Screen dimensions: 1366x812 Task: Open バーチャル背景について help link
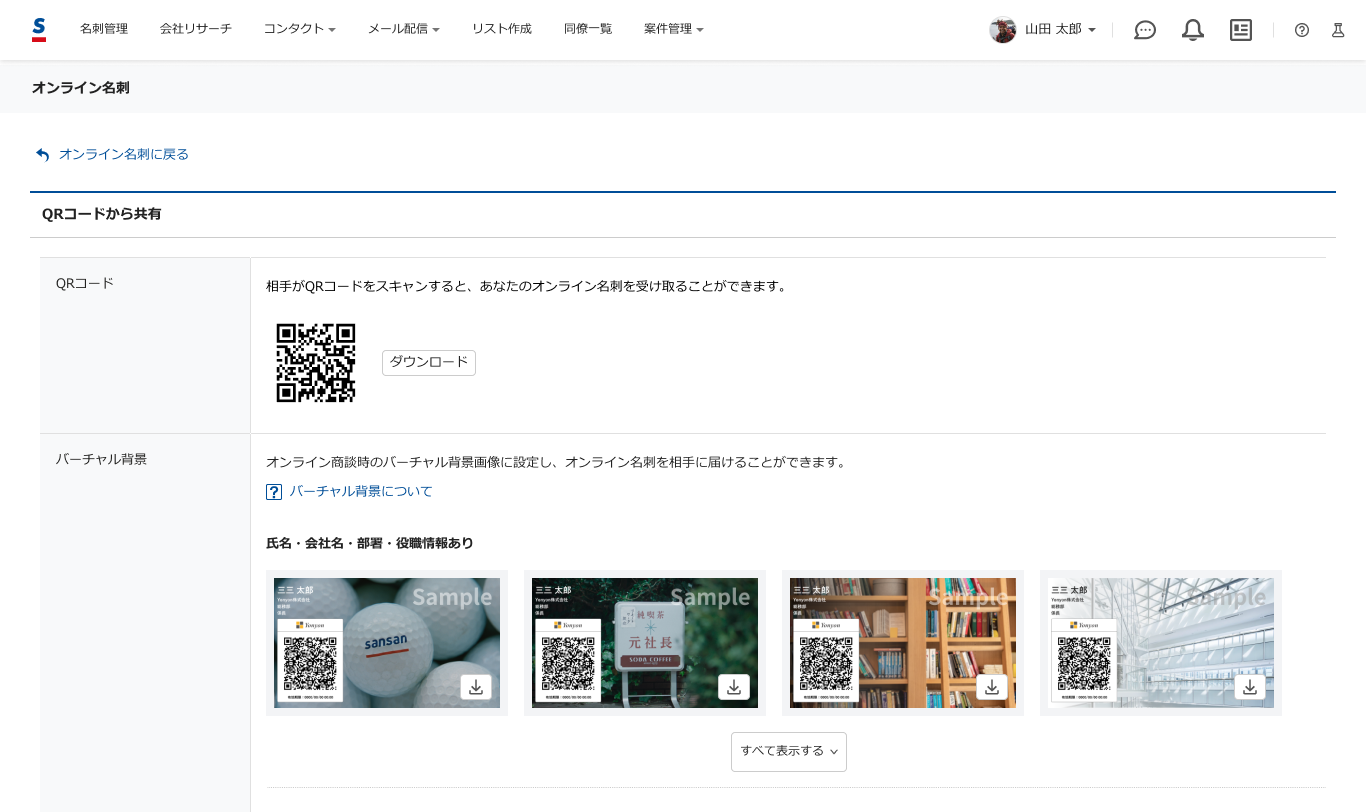[x=361, y=491]
